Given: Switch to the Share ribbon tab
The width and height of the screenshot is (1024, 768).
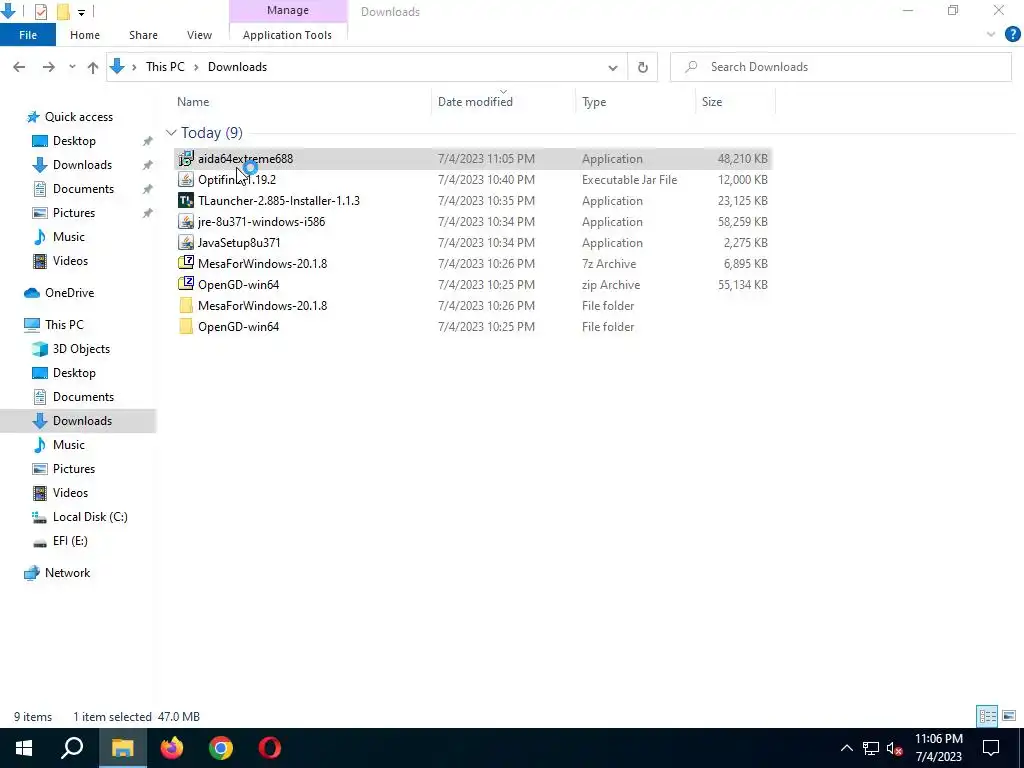Looking at the screenshot, I should [x=143, y=35].
